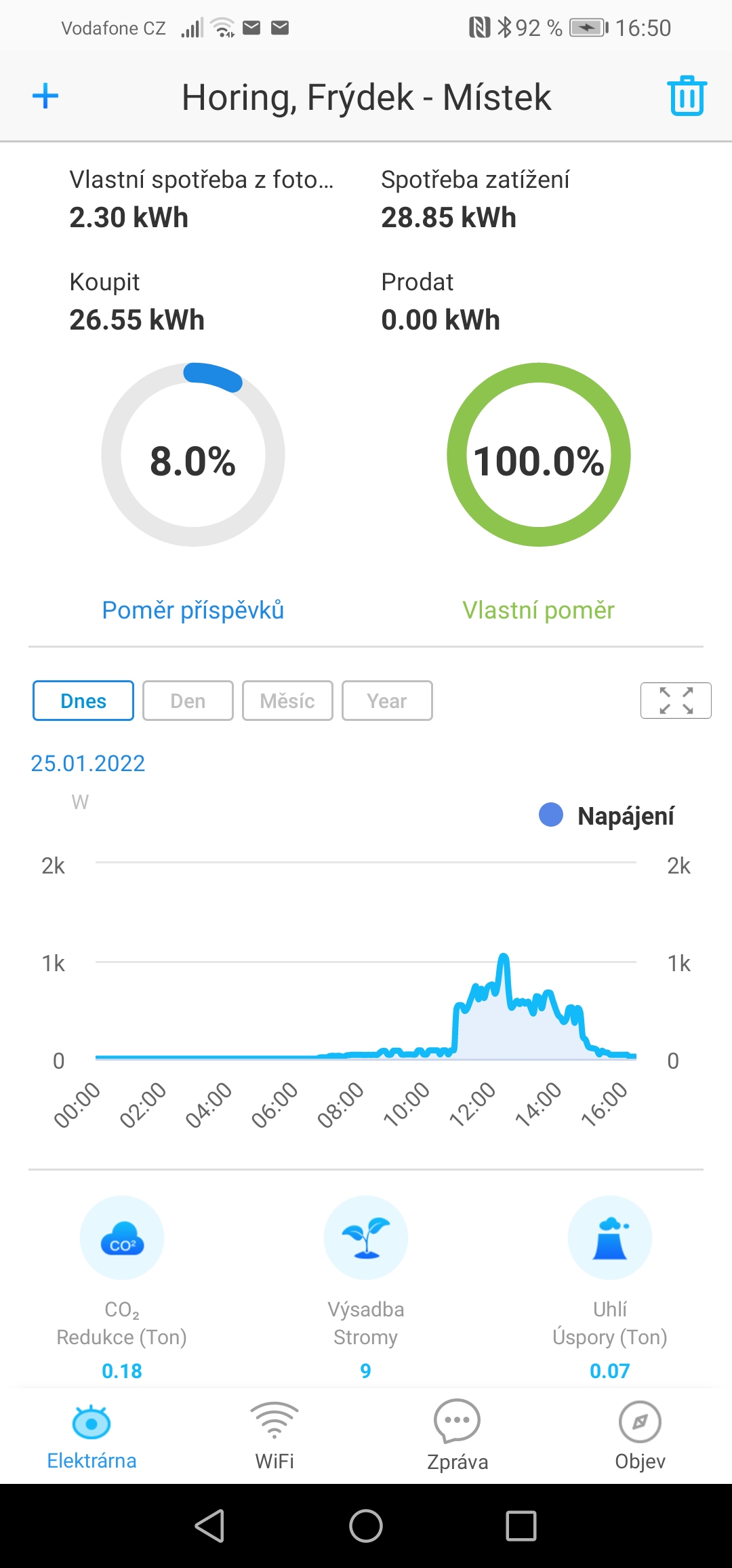The image size is (732, 1568).
Task: Tap the tree planting sprout icon
Action: point(366,1237)
